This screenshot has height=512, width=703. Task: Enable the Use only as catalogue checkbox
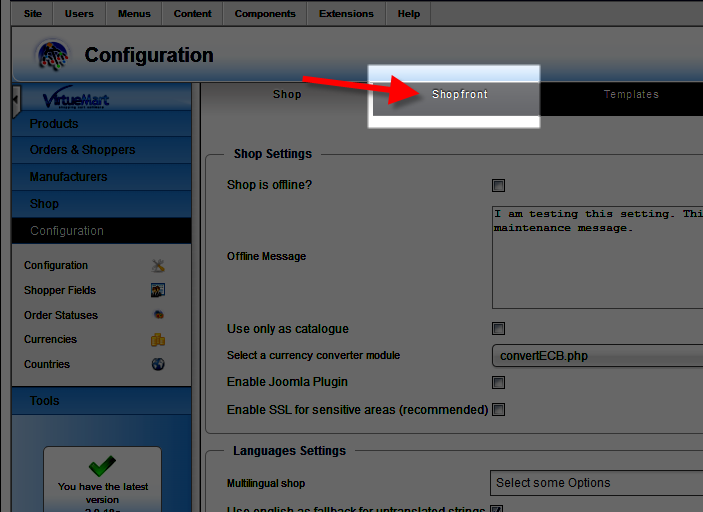[x=498, y=329]
